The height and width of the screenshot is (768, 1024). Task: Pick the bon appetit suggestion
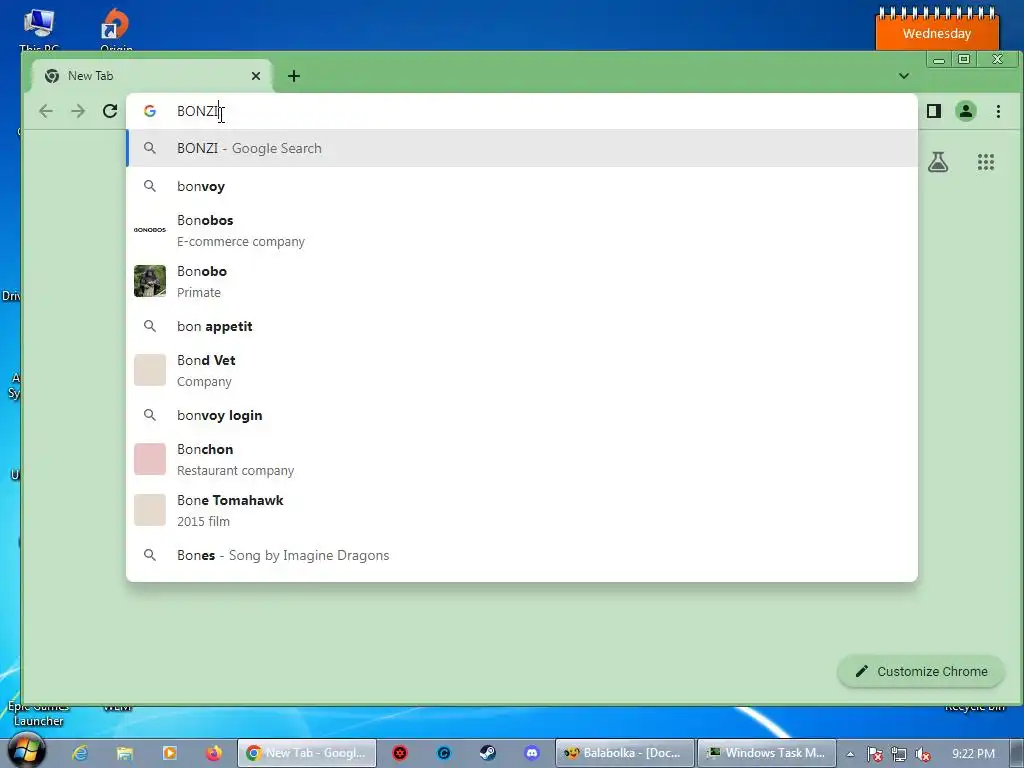click(522, 326)
